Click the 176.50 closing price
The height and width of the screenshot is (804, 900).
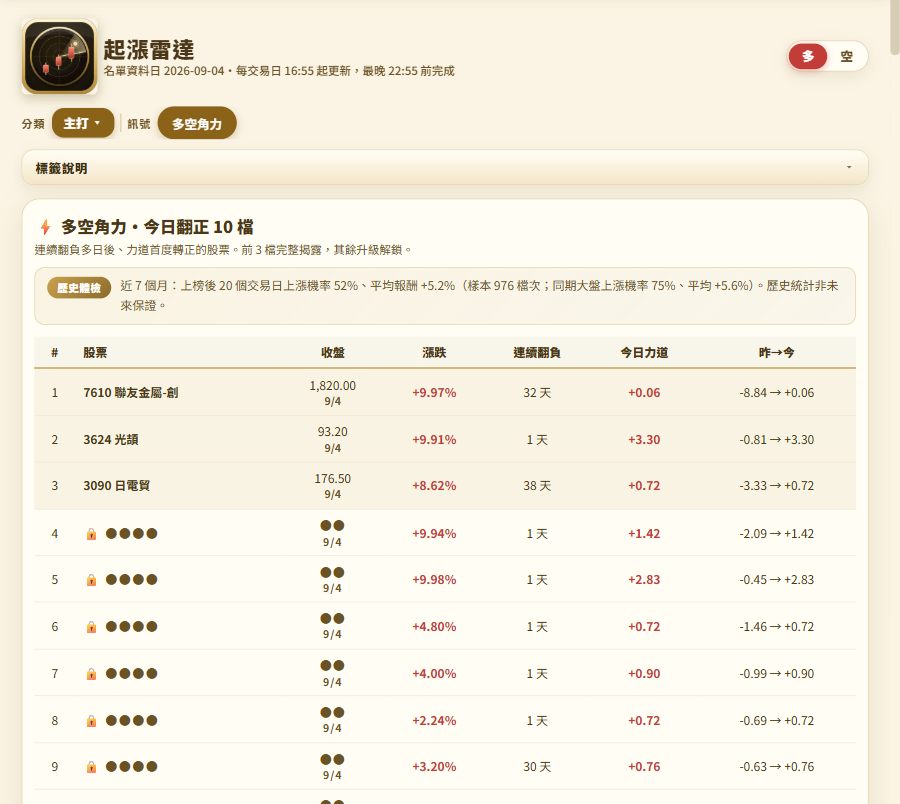333,479
